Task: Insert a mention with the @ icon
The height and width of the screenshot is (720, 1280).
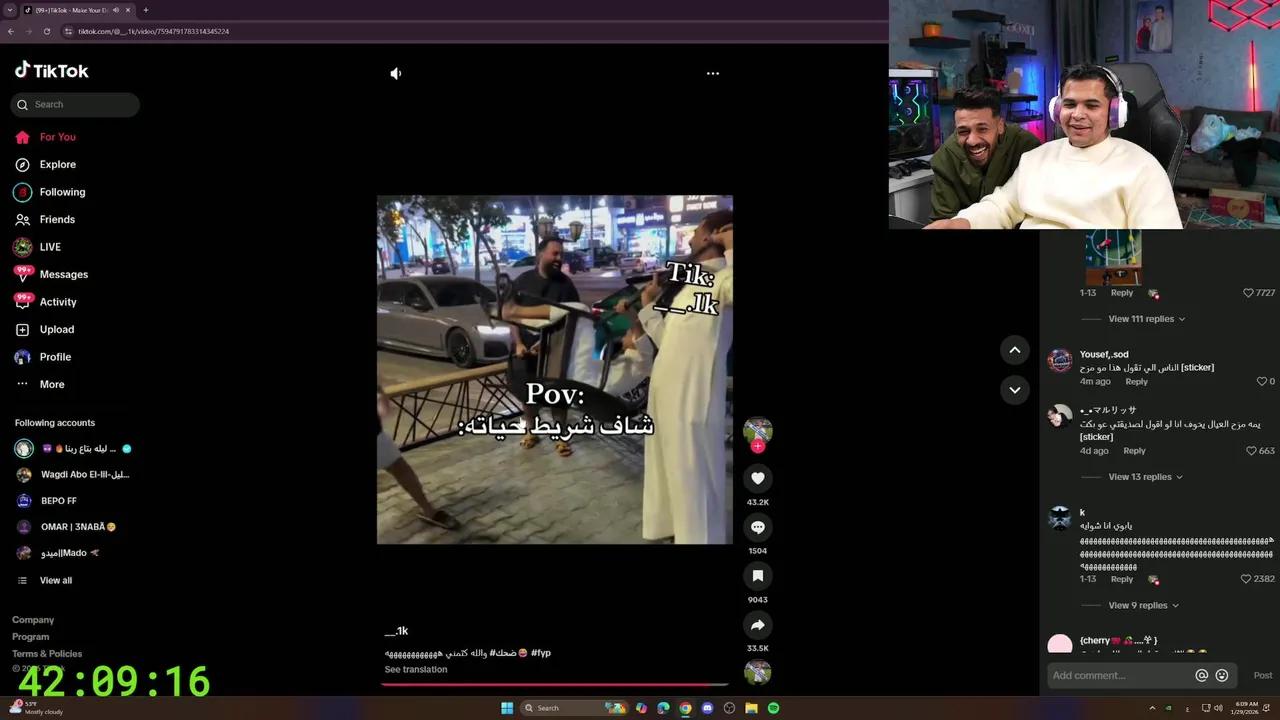Action: (1202, 675)
